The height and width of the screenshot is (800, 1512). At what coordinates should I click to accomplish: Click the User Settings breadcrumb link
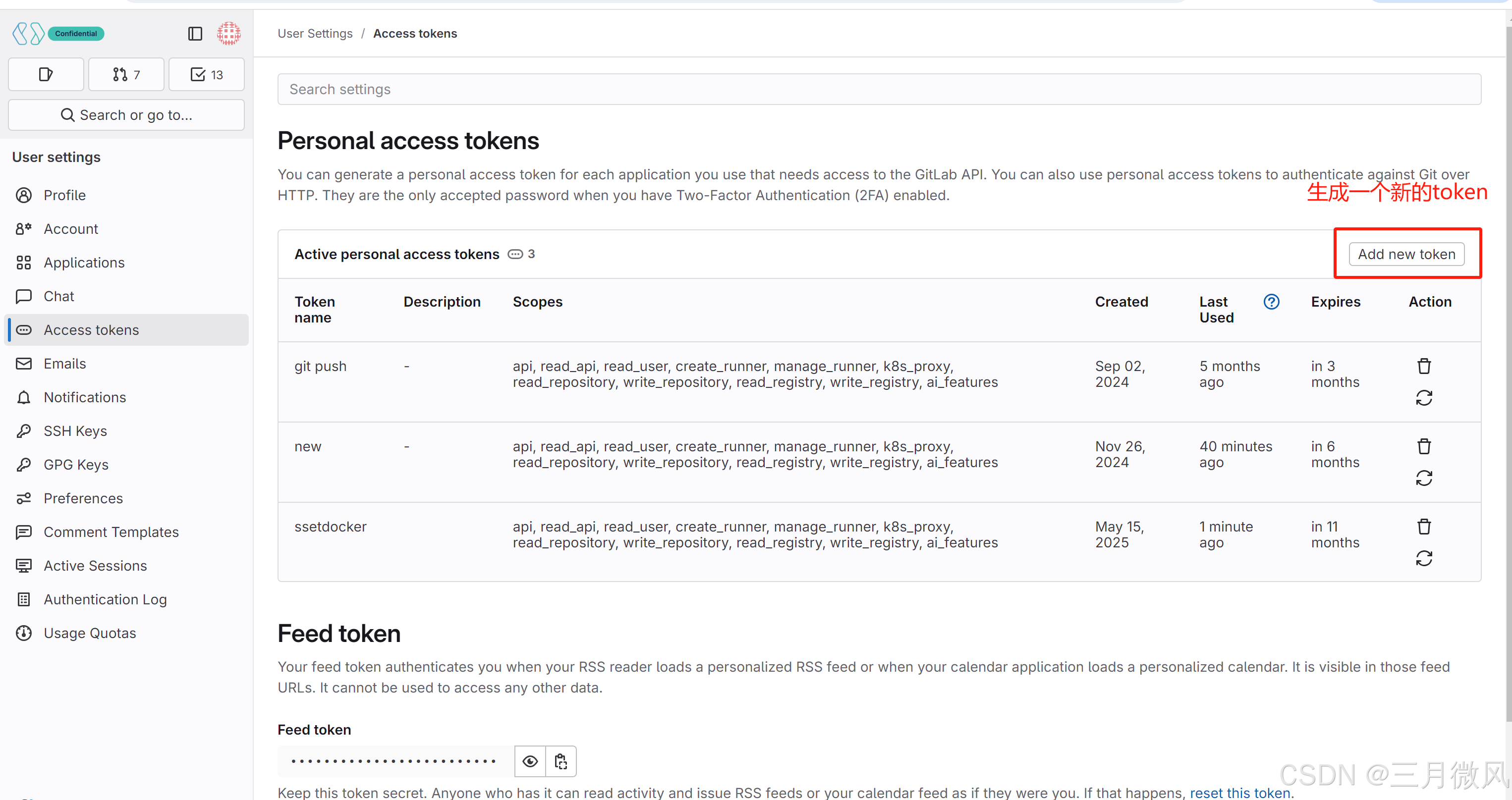tap(315, 34)
